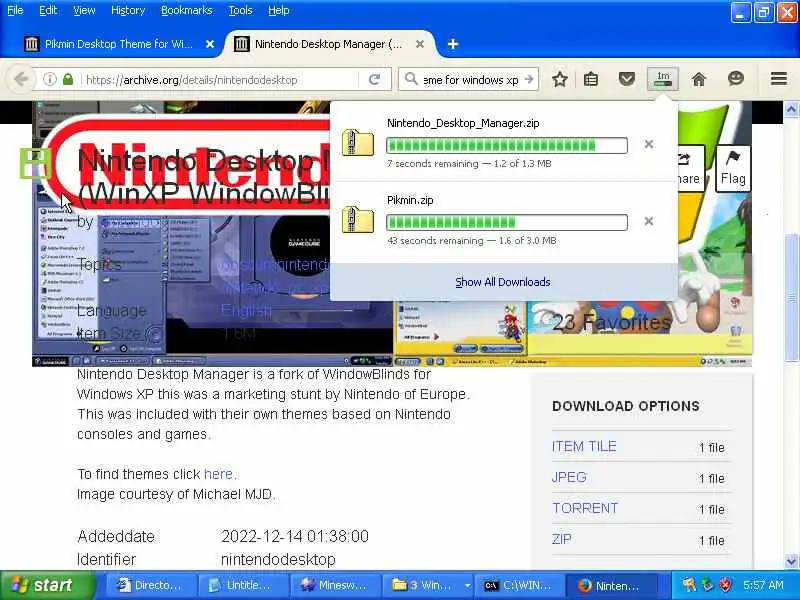Click the red shield security tray icon
Screen dimensions: 800x600
tap(725, 585)
